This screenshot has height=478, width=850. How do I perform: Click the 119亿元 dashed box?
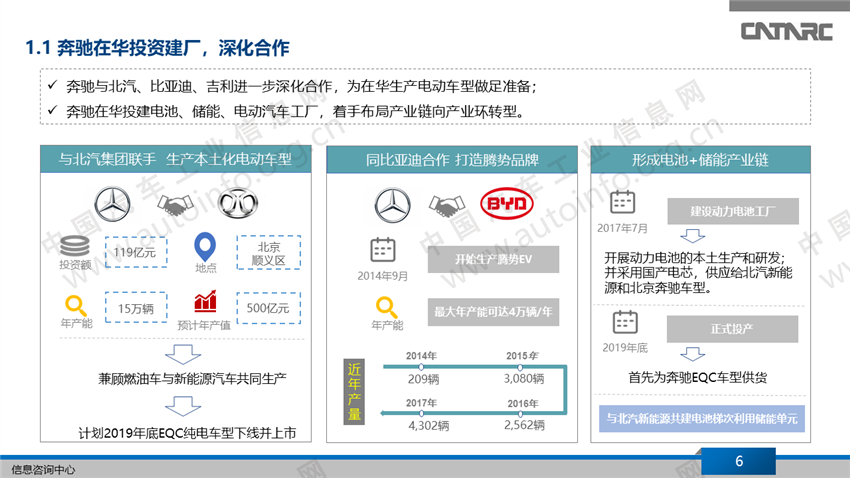136,252
